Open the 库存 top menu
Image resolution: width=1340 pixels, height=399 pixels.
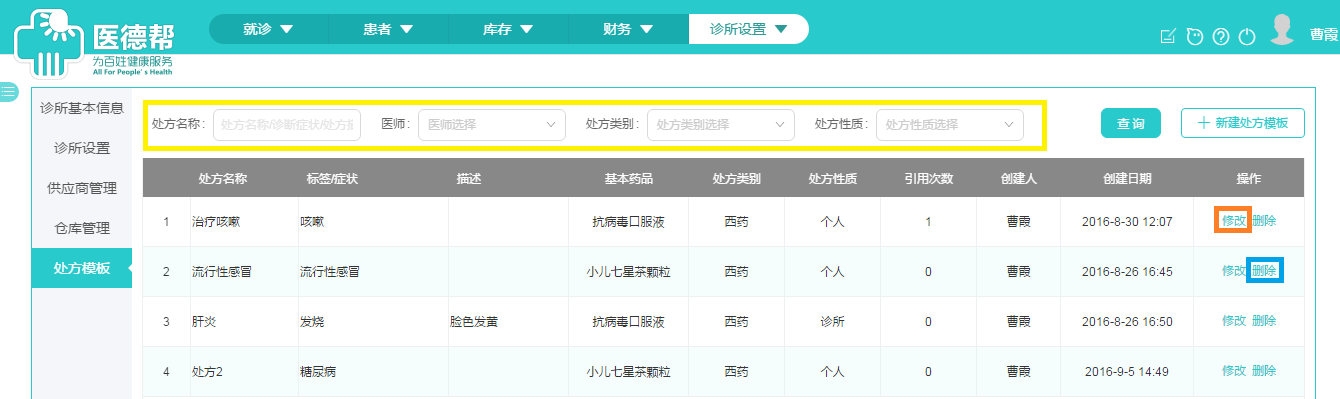[x=508, y=29]
